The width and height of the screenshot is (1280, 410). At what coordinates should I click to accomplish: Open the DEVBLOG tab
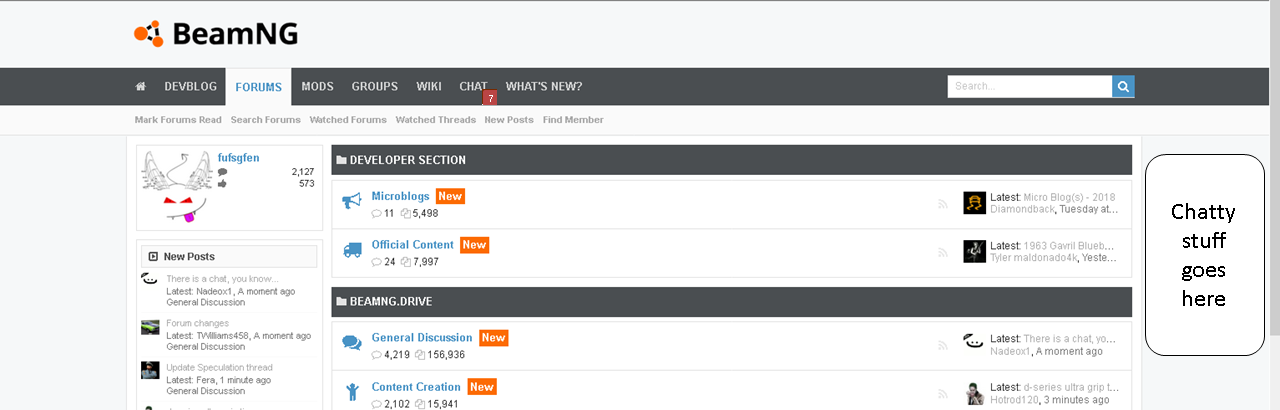coord(190,87)
